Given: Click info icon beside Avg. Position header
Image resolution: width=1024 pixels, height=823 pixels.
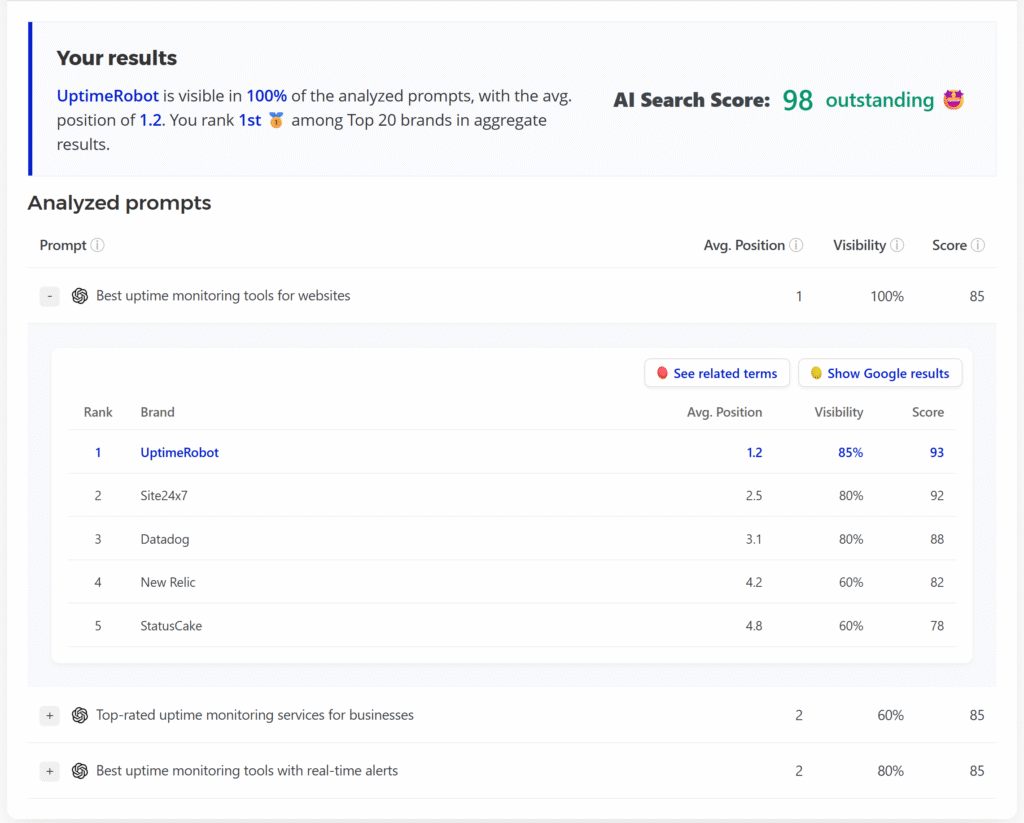Looking at the screenshot, I should click(796, 246).
